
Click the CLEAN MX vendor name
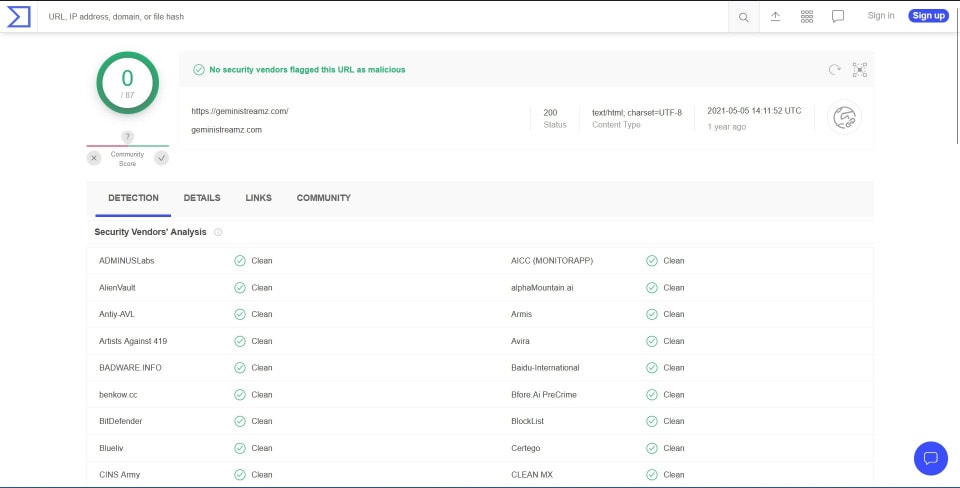tap(531, 475)
